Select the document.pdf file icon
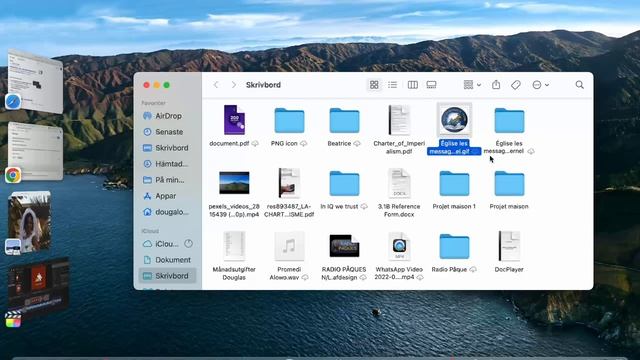The height and width of the screenshot is (360, 640). click(234, 120)
